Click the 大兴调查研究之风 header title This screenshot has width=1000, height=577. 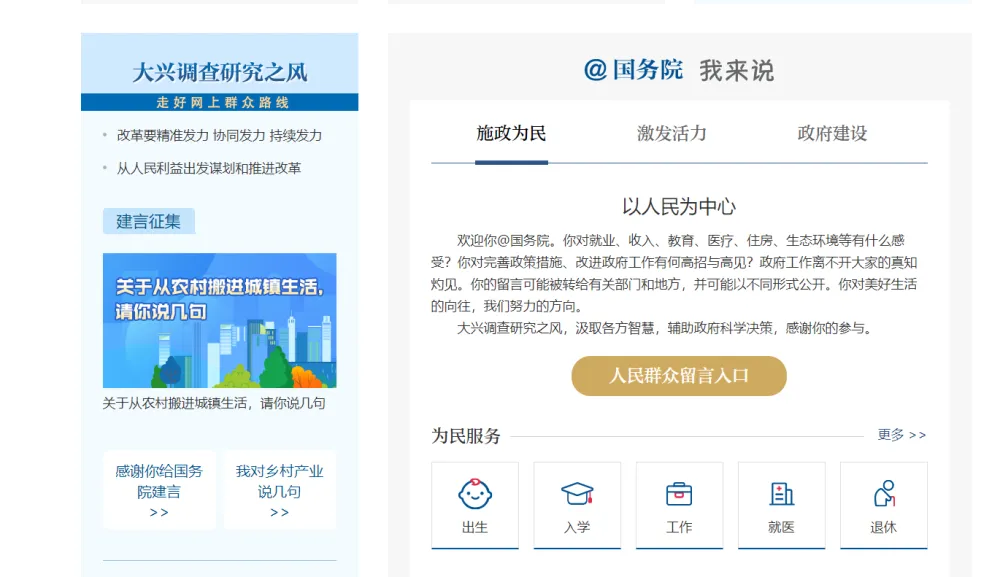point(220,72)
